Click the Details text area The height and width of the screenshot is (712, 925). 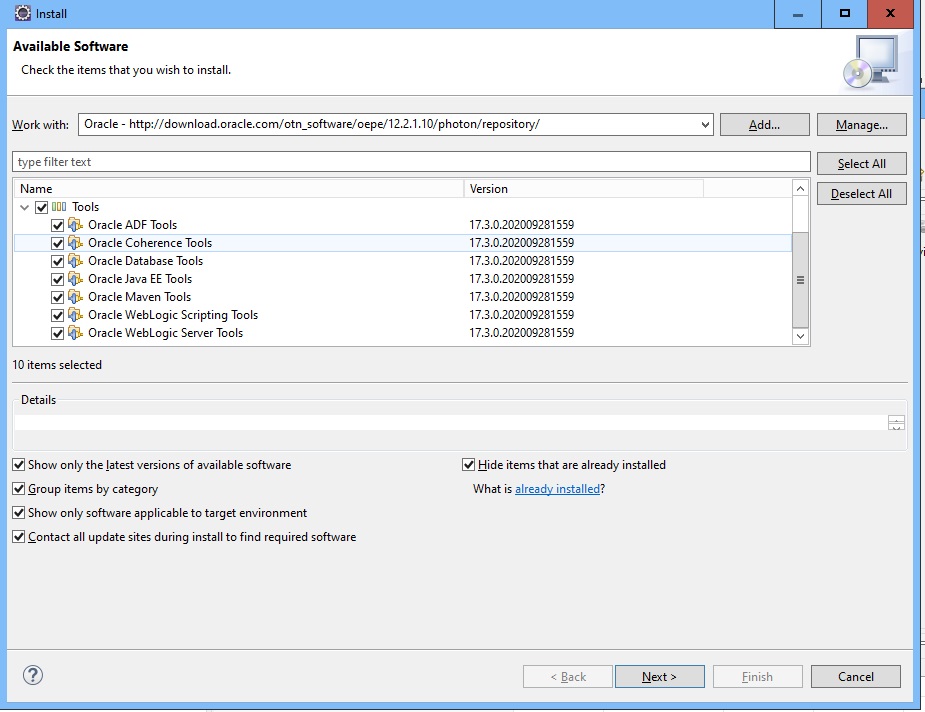click(x=450, y=422)
